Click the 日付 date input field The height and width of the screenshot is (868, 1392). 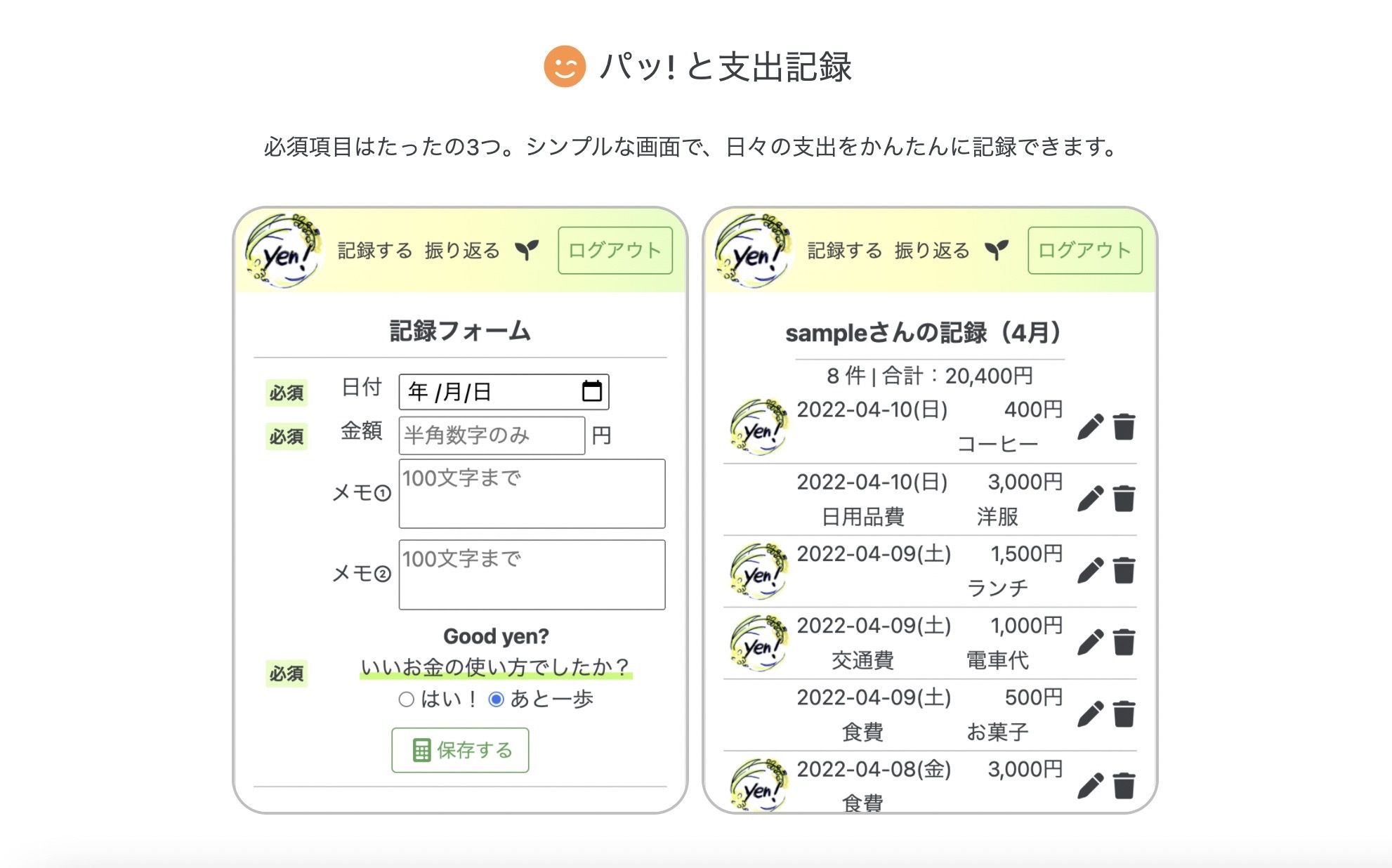(x=485, y=392)
